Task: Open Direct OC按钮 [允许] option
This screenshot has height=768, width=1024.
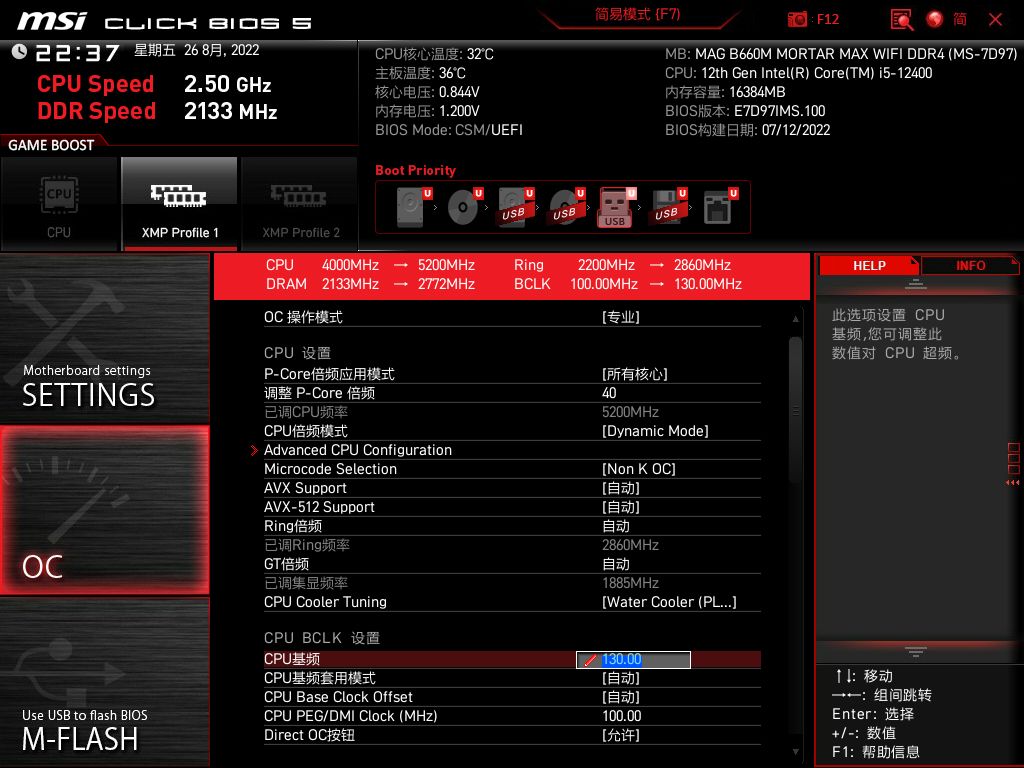Action: [x=512, y=735]
